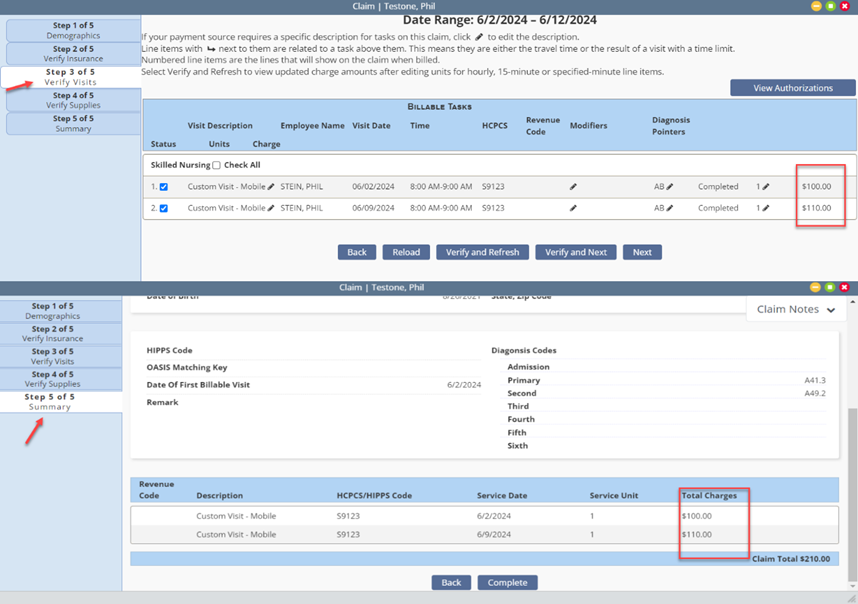Image resolution: width=858 pixels, height=604 pixels.
Task: Edit units pencil for first visit row
Action: [x=766, y=187]
